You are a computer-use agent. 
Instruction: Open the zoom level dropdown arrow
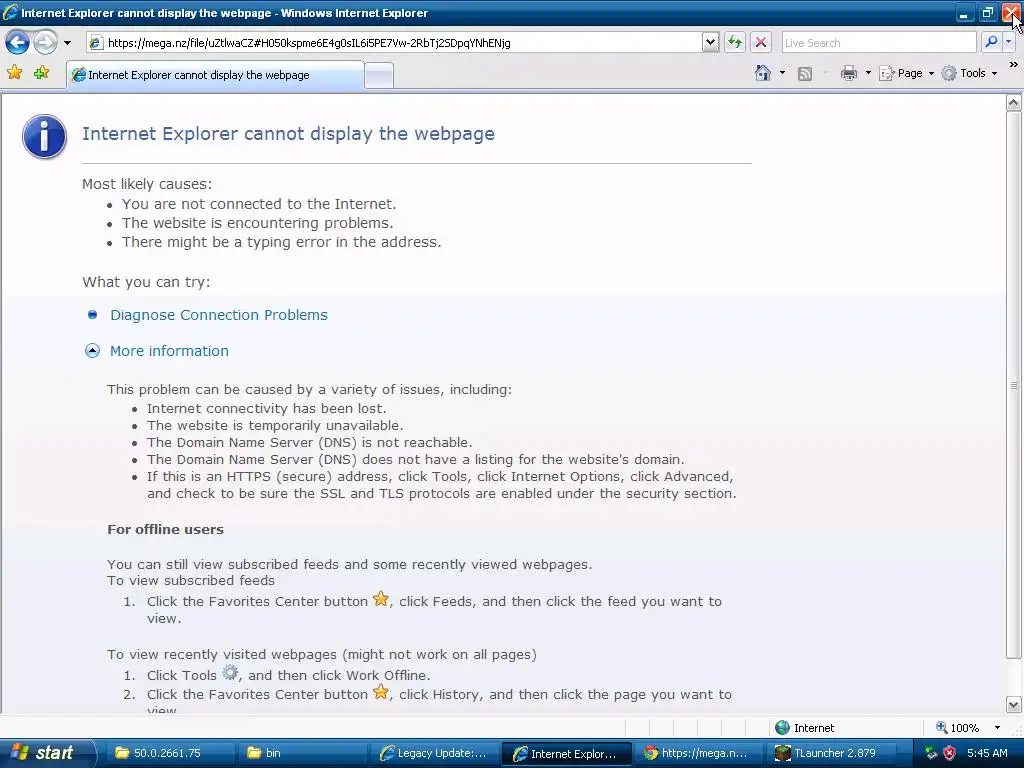[x=997, y=728]
